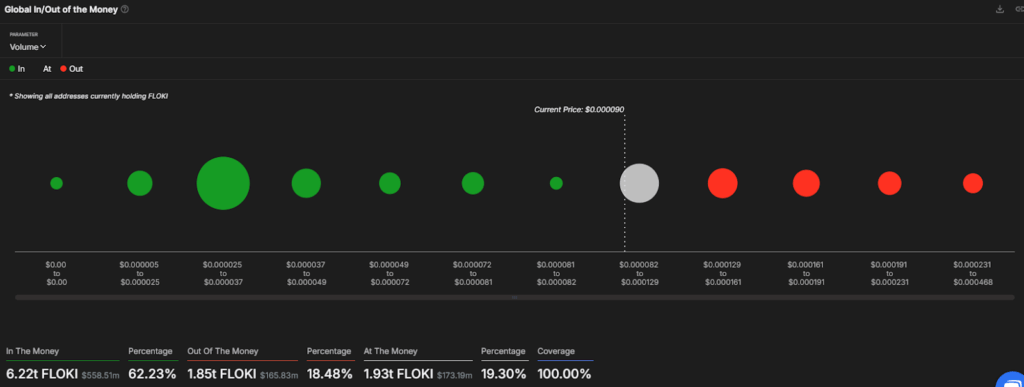Viewport: 1024px width, 387px height.
Task: Open the Volume parameter dropdown
Action: tap(28, 47)
